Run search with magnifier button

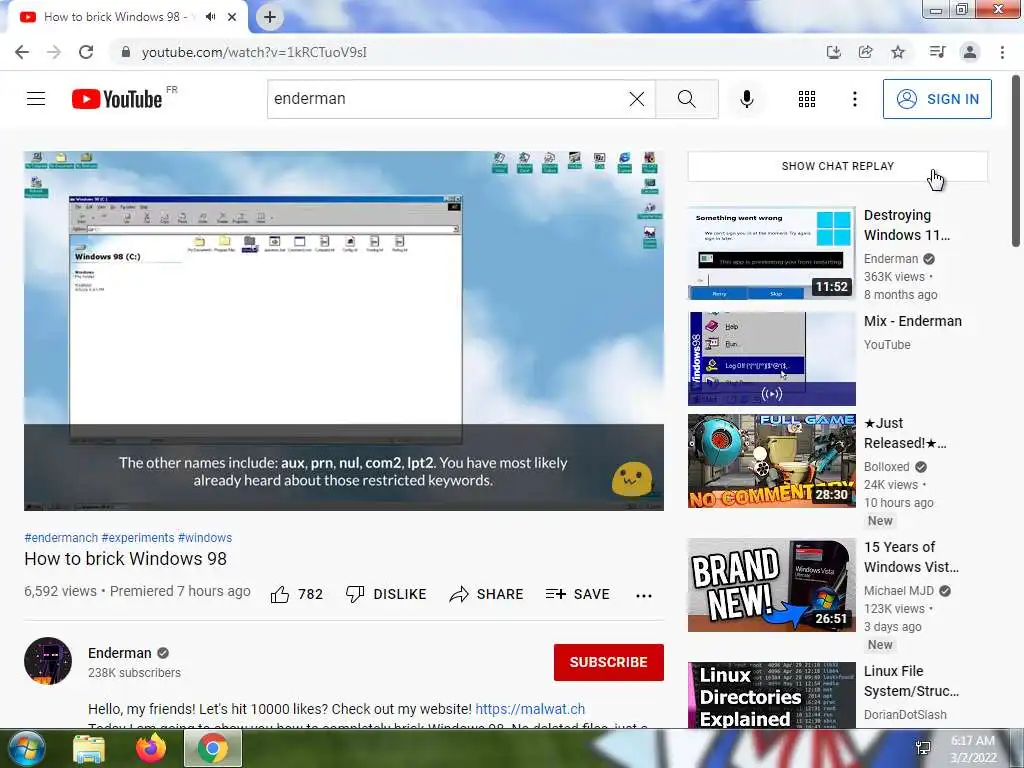click(686, 99)
